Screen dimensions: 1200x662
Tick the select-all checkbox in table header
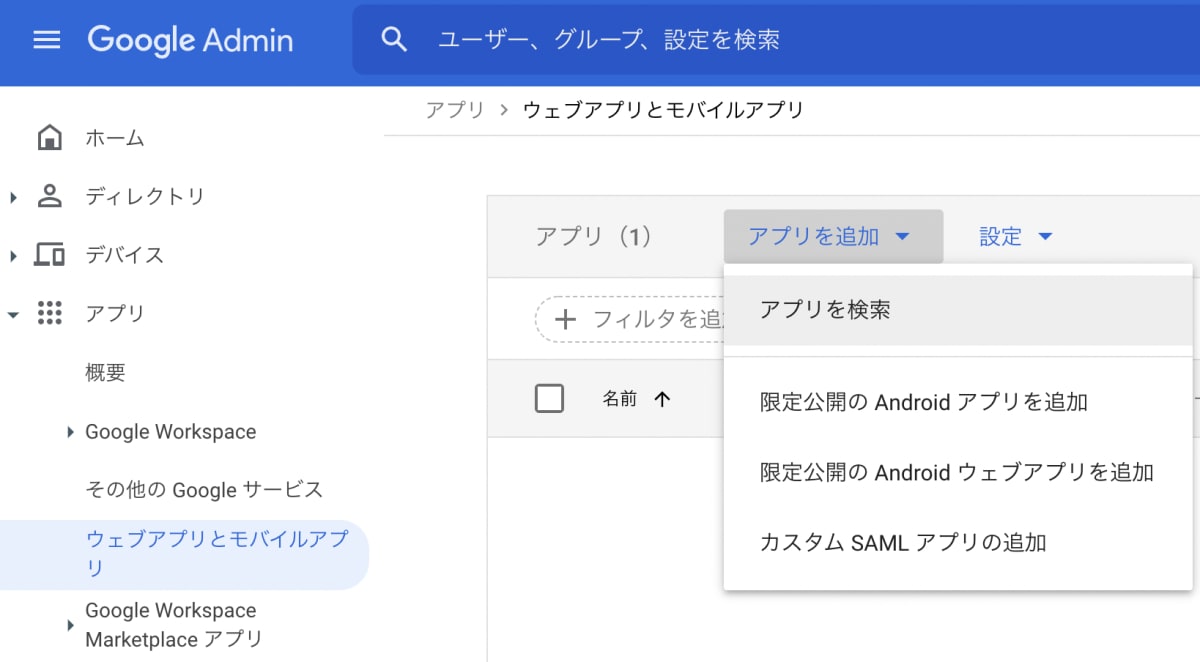coord(549,398)
